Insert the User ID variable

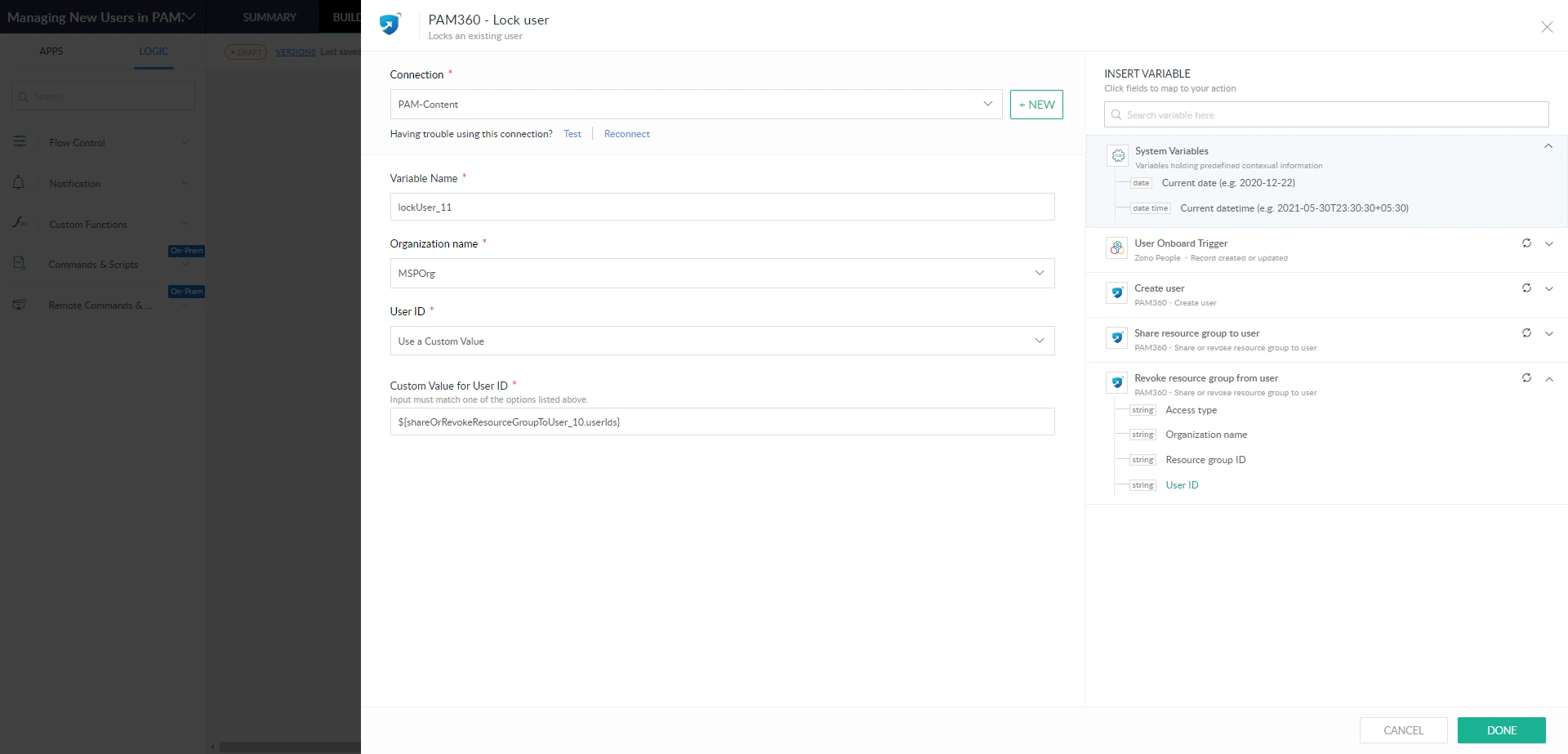pyautogui.click(x=1182, y=485)
